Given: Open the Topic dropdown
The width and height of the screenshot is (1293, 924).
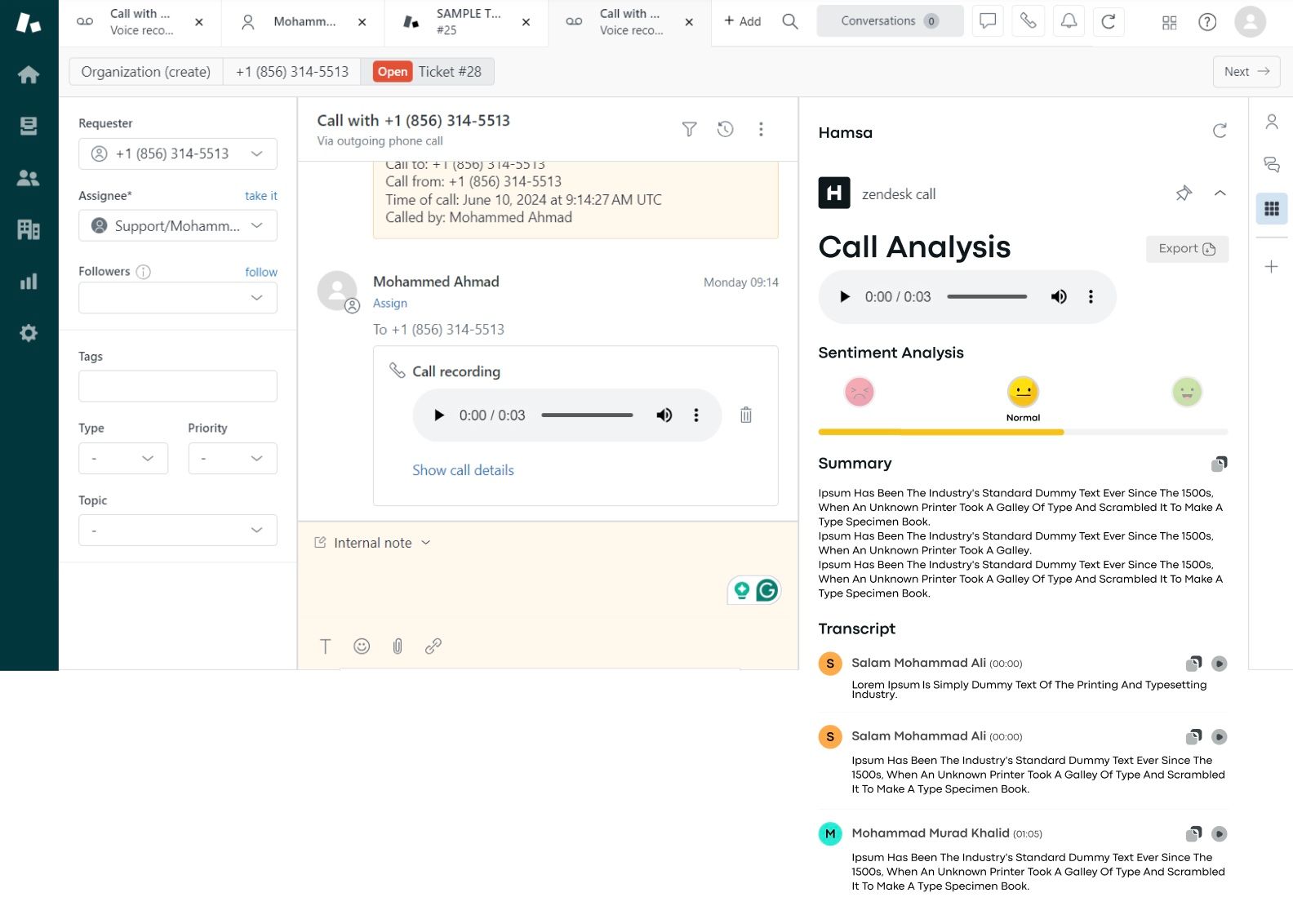Looking at the screenshot, I should click(x=178, y=531).
